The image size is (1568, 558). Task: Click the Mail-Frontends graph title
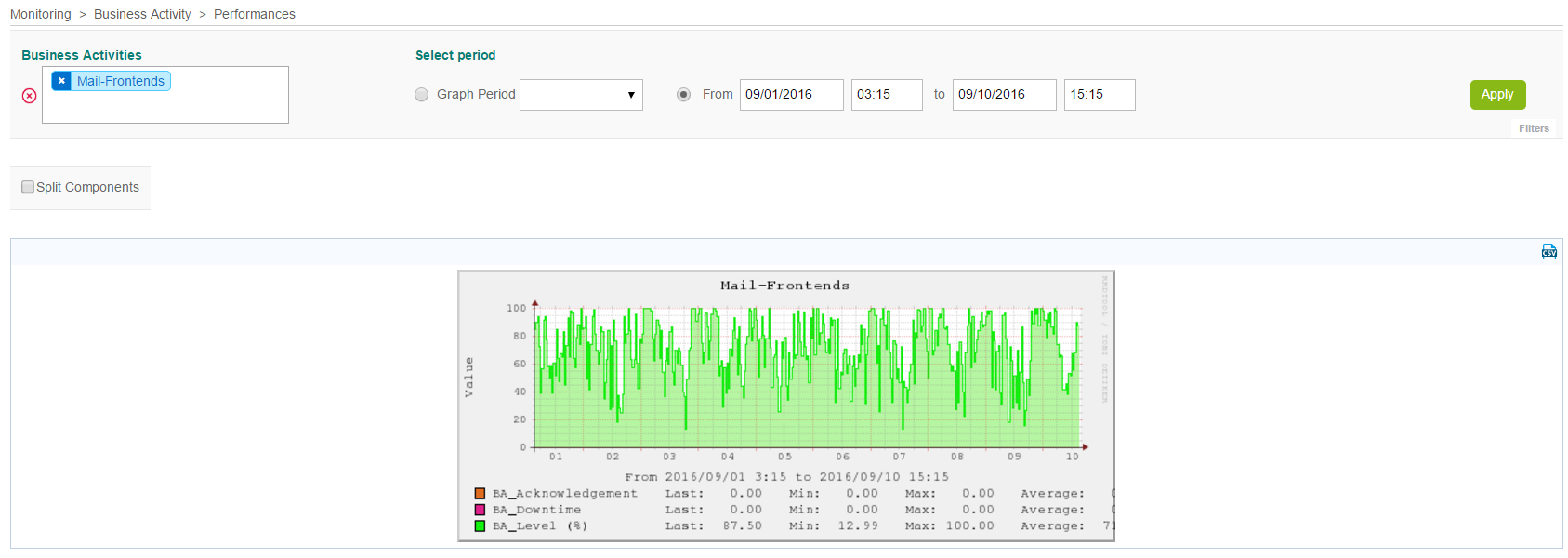point(785,286)
